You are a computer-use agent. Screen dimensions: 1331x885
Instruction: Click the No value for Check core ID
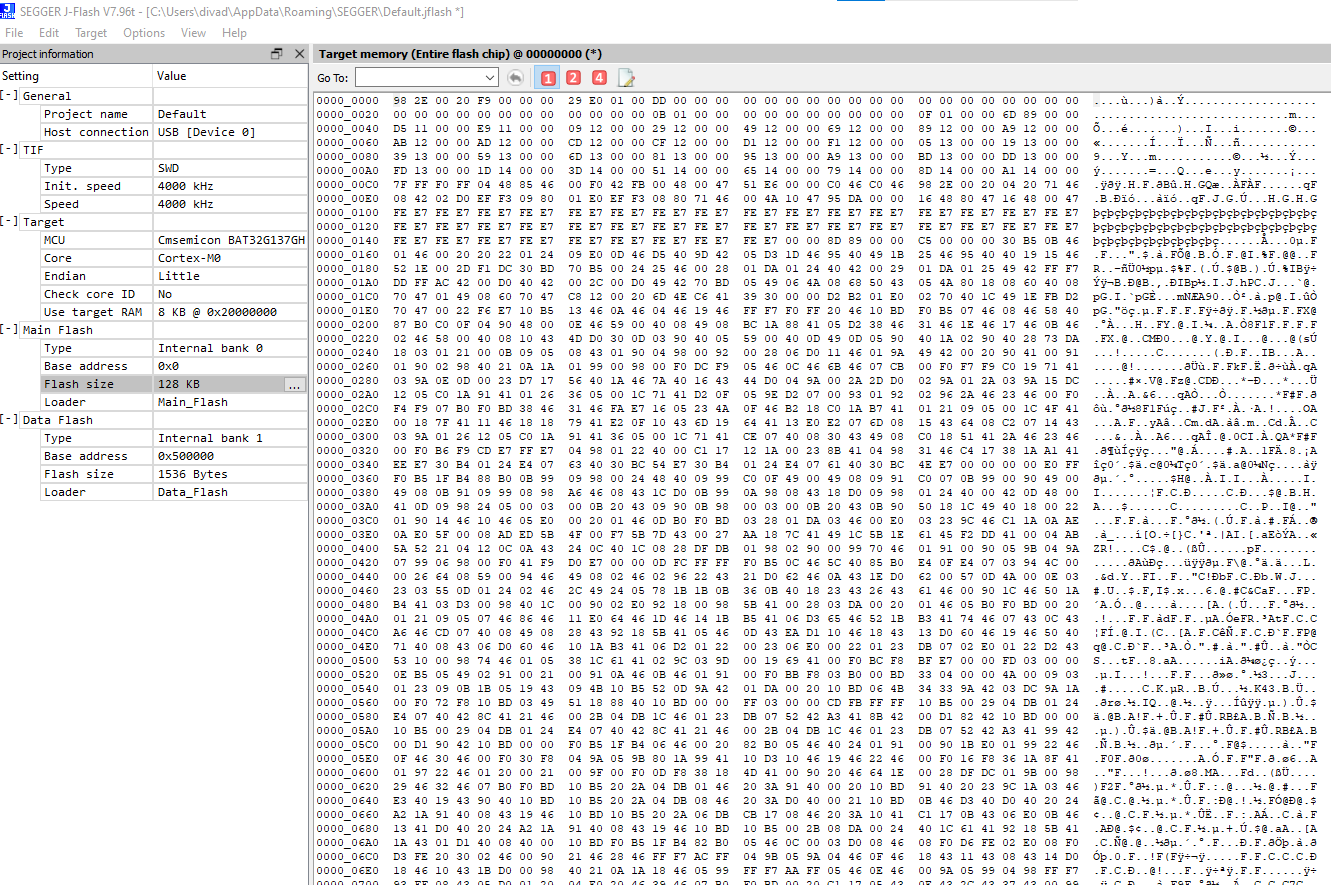tap(164, 294)
